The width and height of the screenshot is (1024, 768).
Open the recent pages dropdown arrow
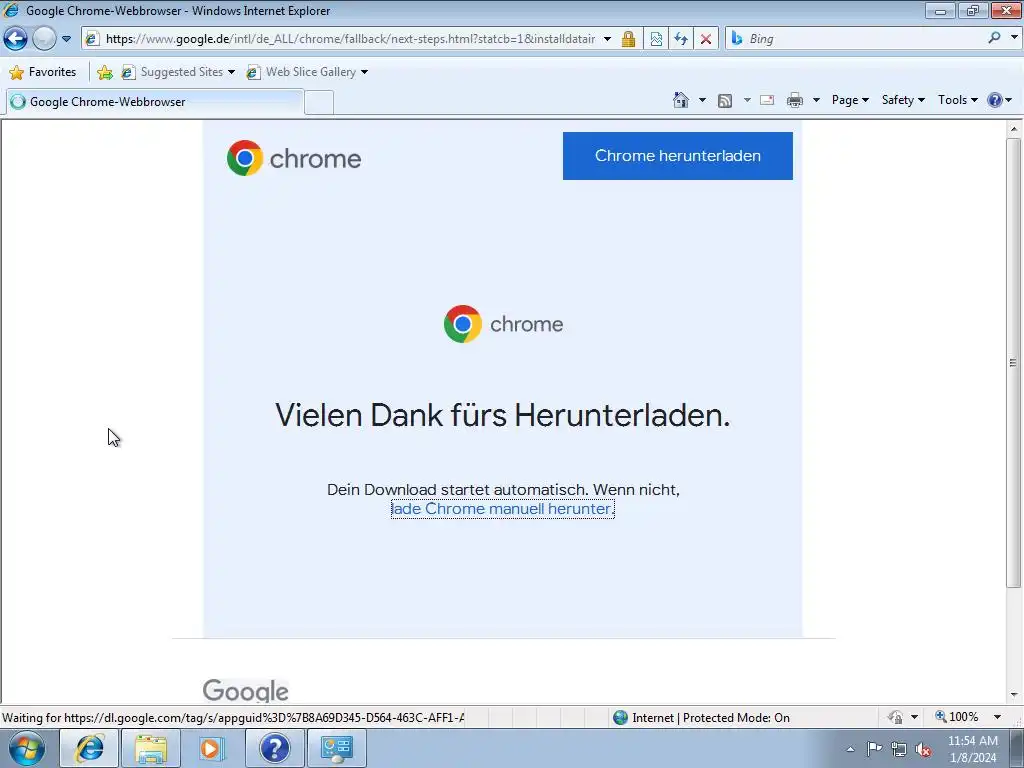pyautogui.click(x=66, y=39)
